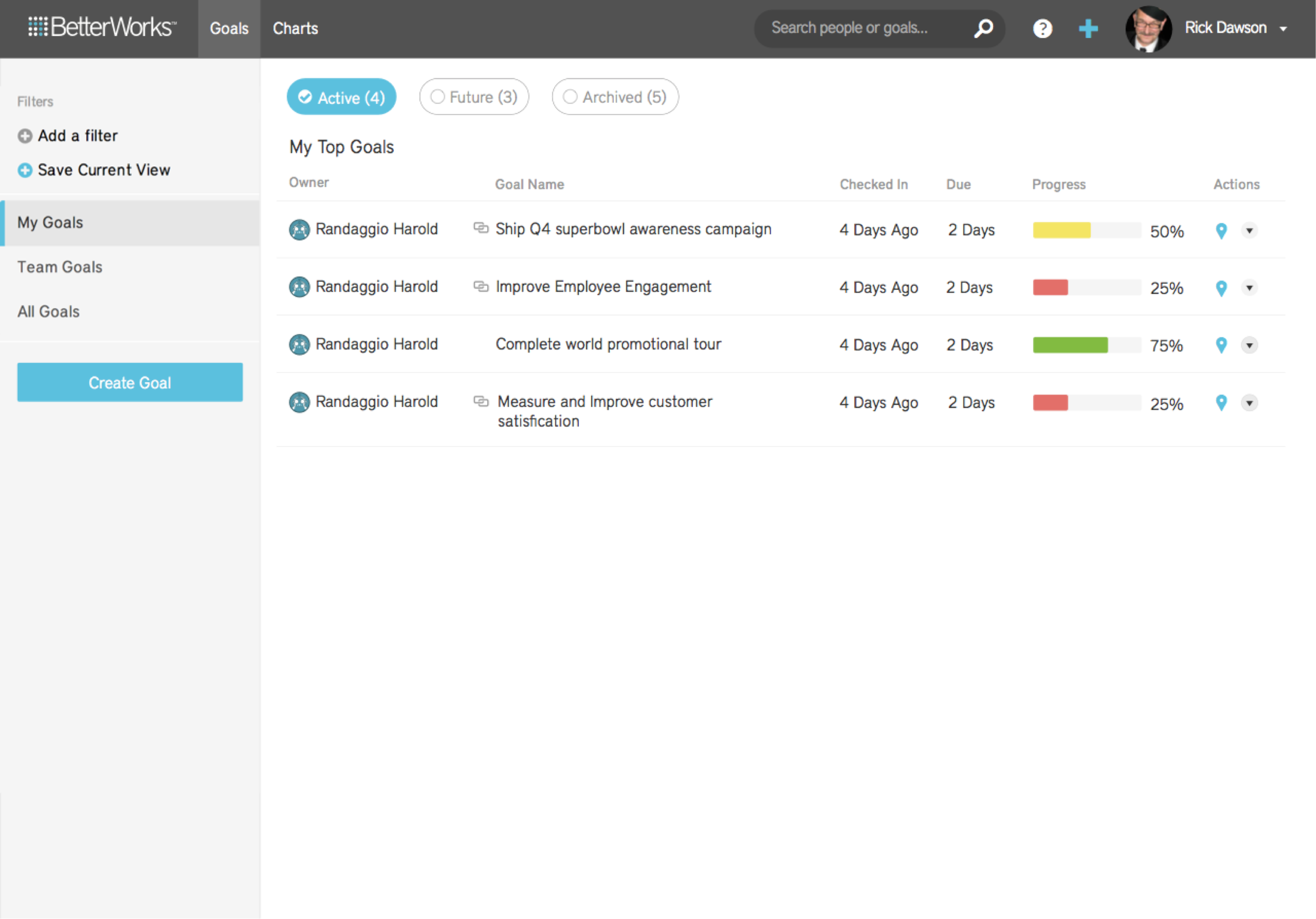This screenshot has width=1316, height=919.
Task: Expand actions for Complete world promotional tour
Action: point(1250,345)
